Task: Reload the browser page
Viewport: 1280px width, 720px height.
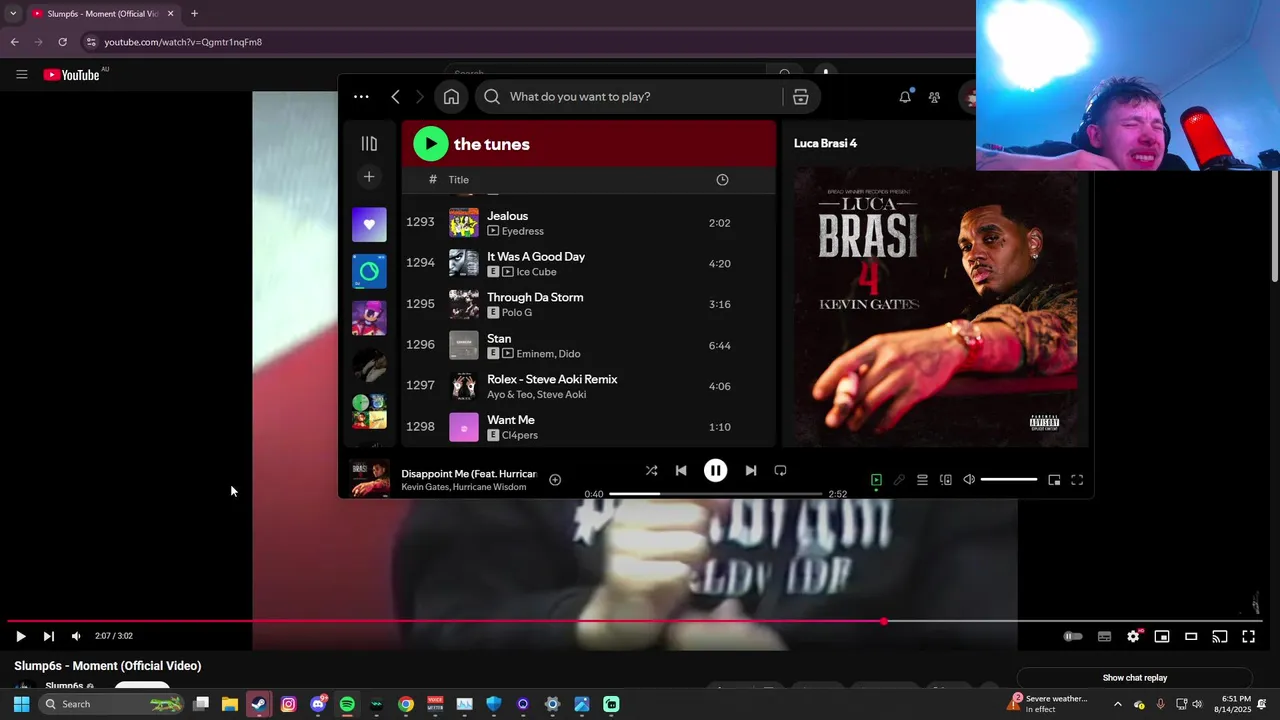Action: click(x=62, y=42)
